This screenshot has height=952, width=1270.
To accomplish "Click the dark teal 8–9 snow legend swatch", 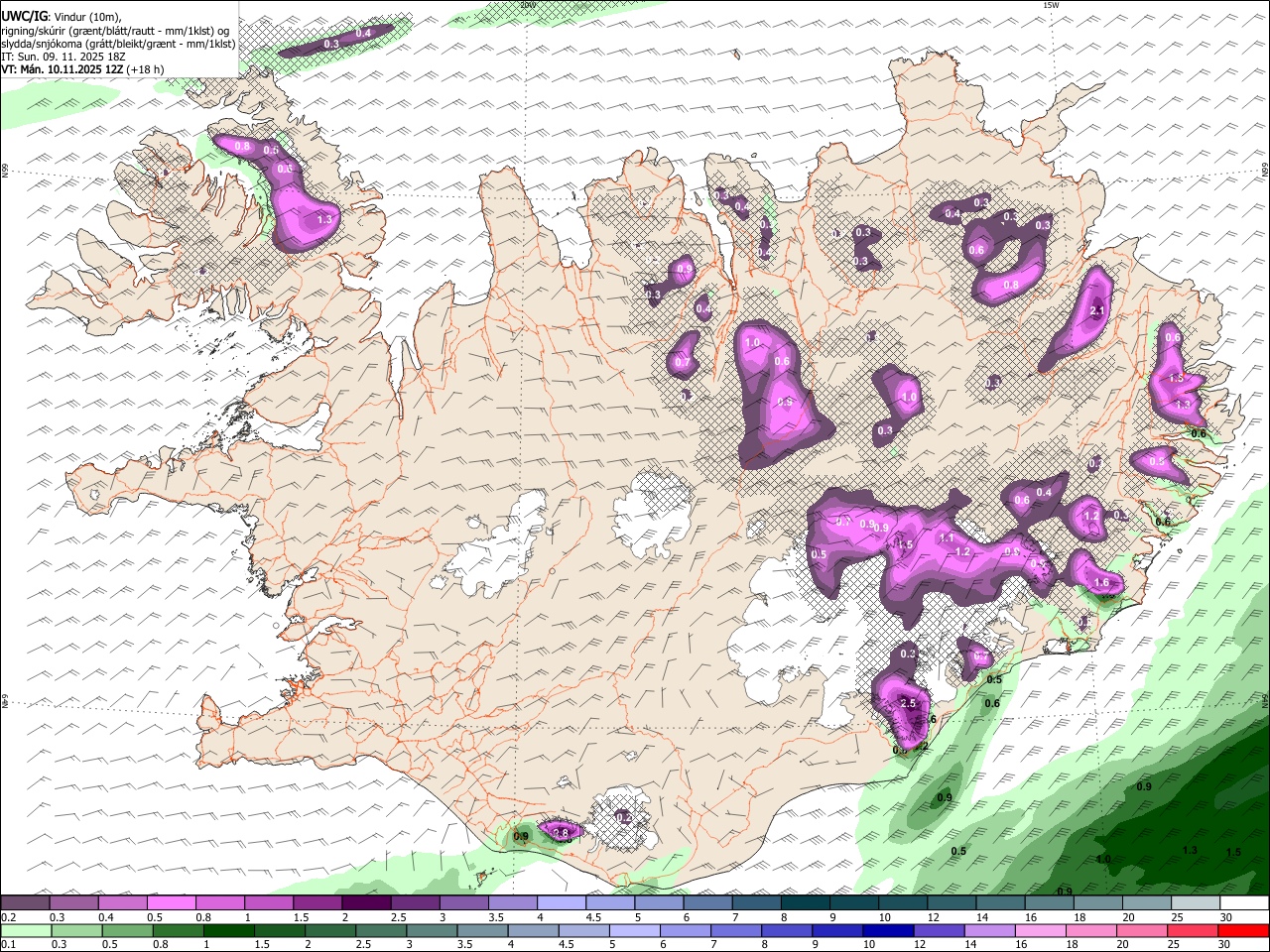I will tap(806, 903).
